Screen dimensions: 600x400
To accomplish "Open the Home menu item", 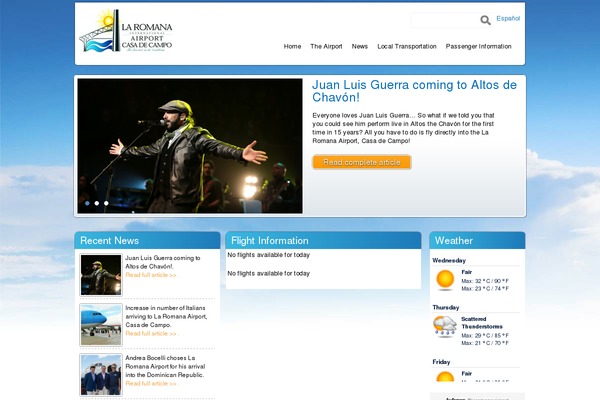I will pyautogui.click(x=292, y=46).
